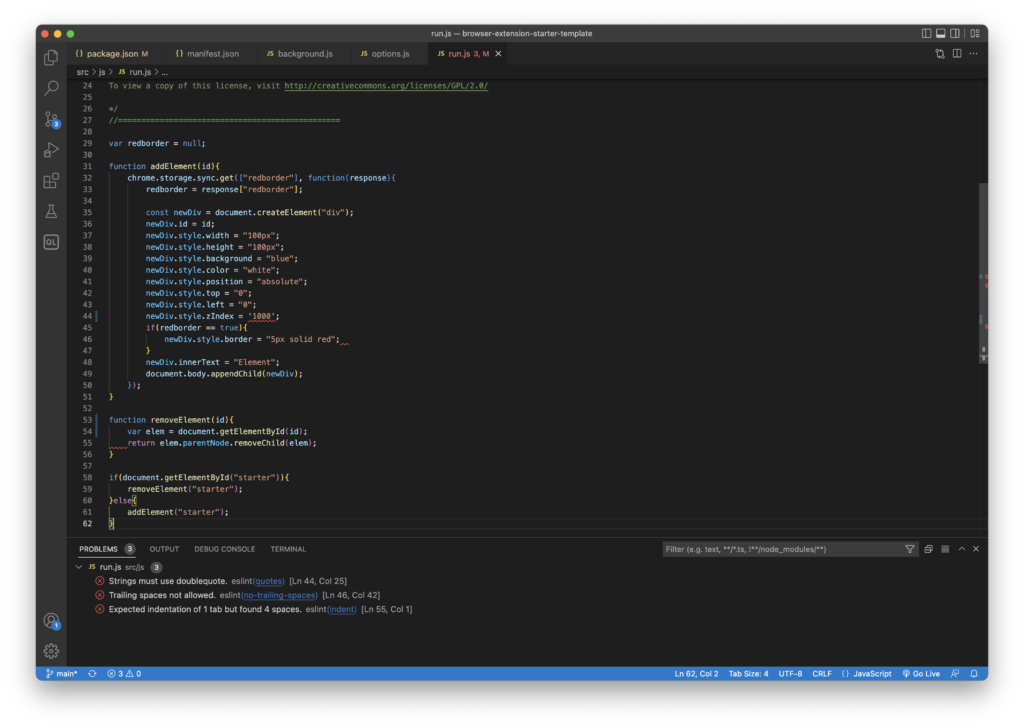
Task: Place cursor on line 44 zIndex string '1000'
Action: (261, 316)
